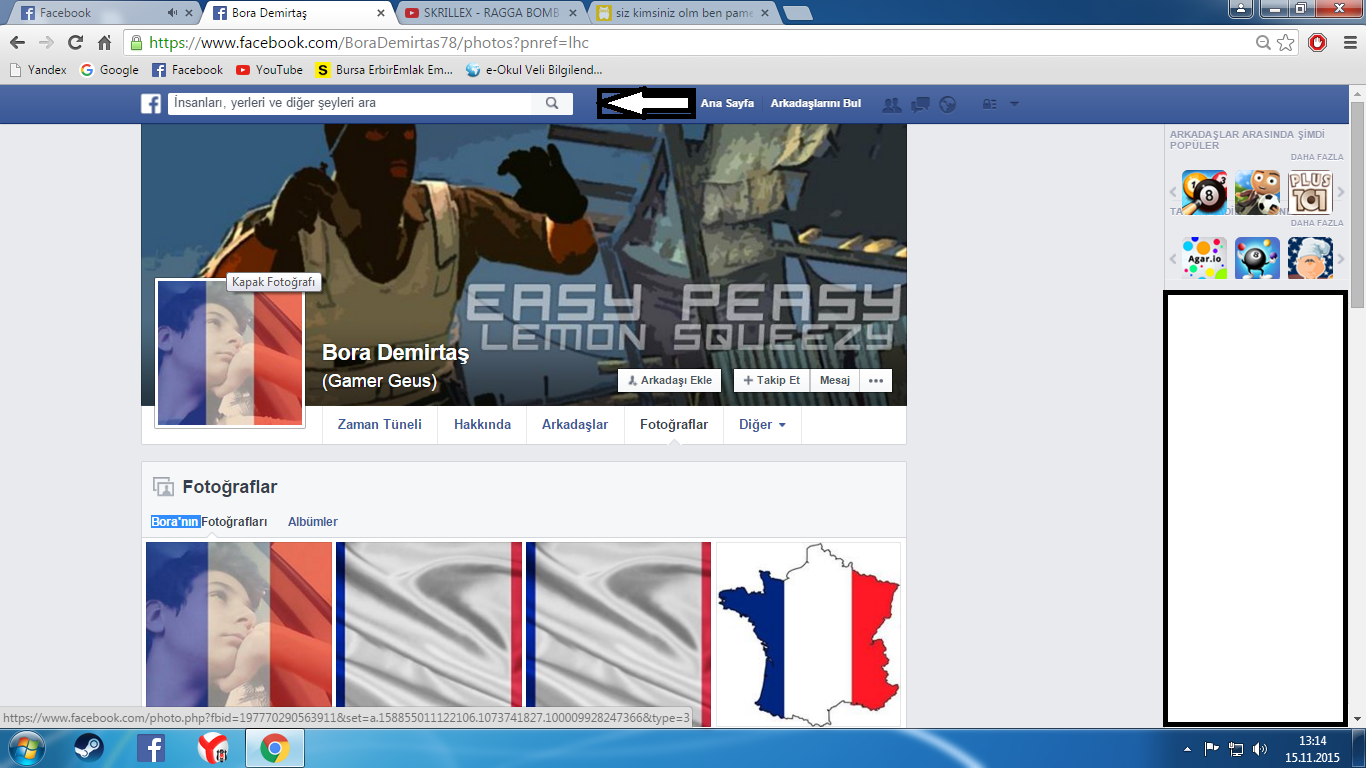Open the Bursa ErbirEmlak bookmark

point(385,70)
